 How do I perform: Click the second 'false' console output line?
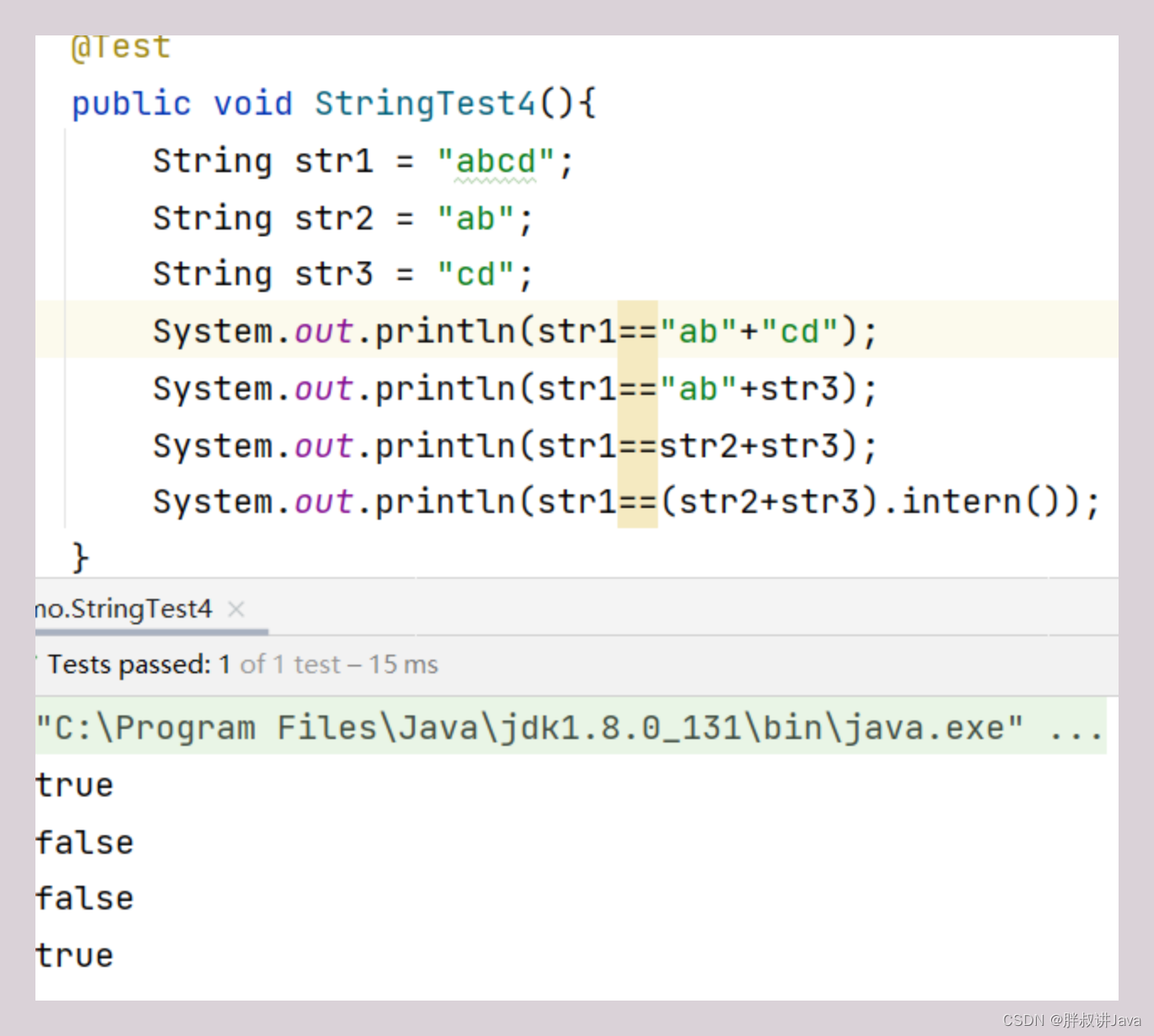[x=84, y=898]
